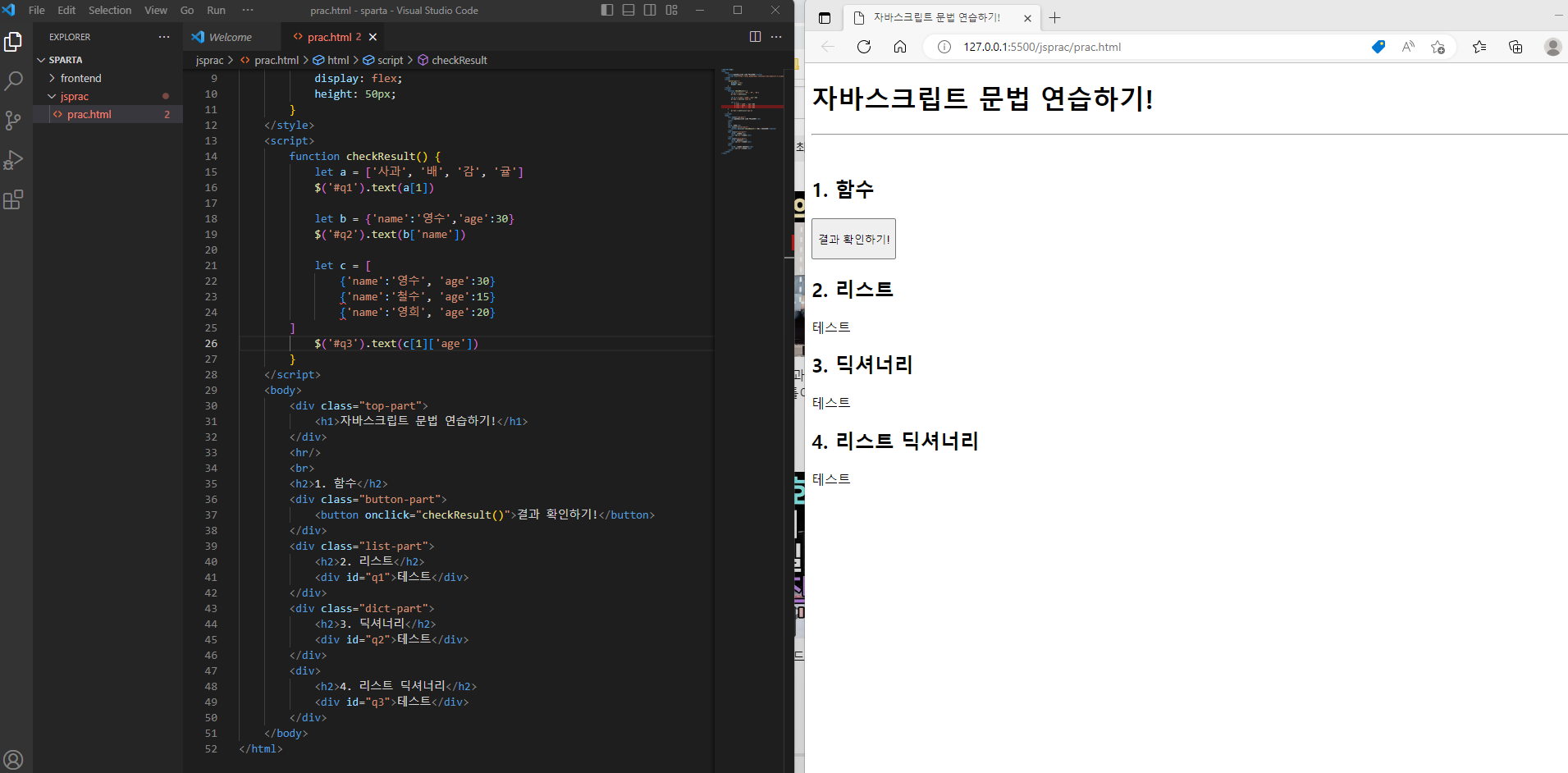Close the browser tab
Screen dimensions: 1568x773
coord(1027,18)
